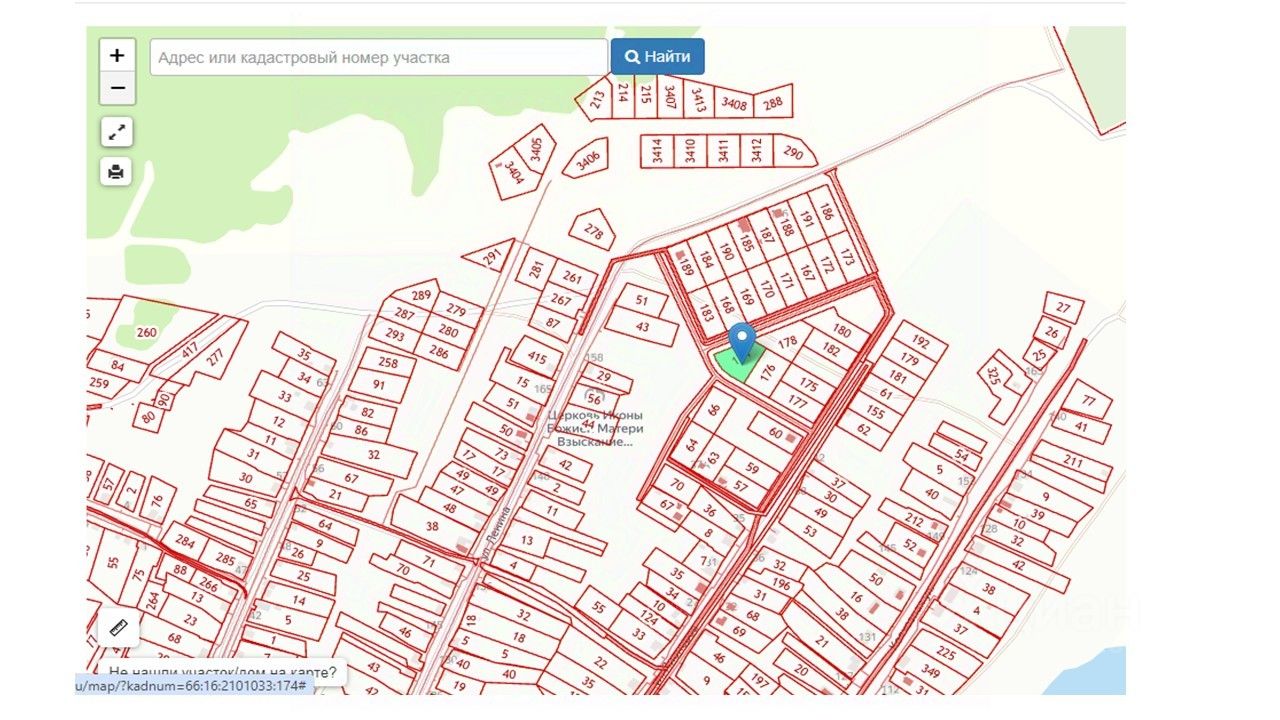Zoom in with the plus button

click(117, 55)
